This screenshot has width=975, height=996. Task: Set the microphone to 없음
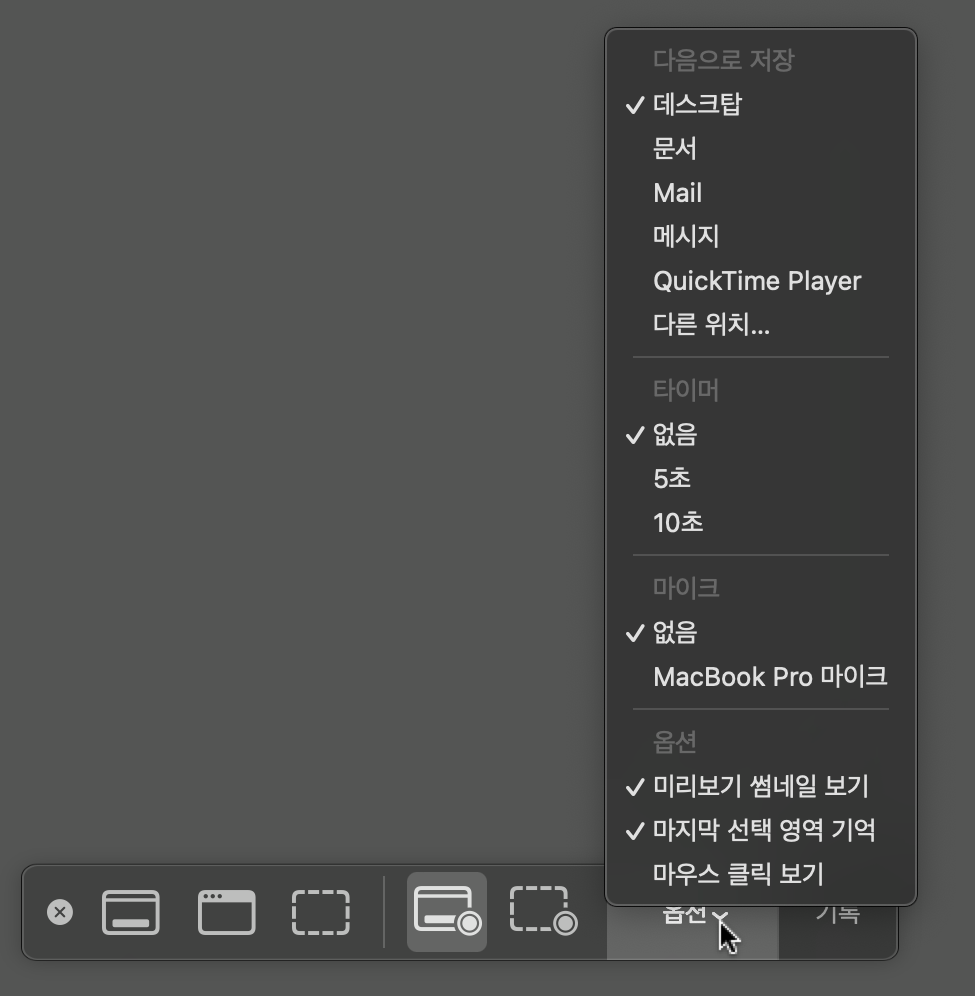[761, 633]
